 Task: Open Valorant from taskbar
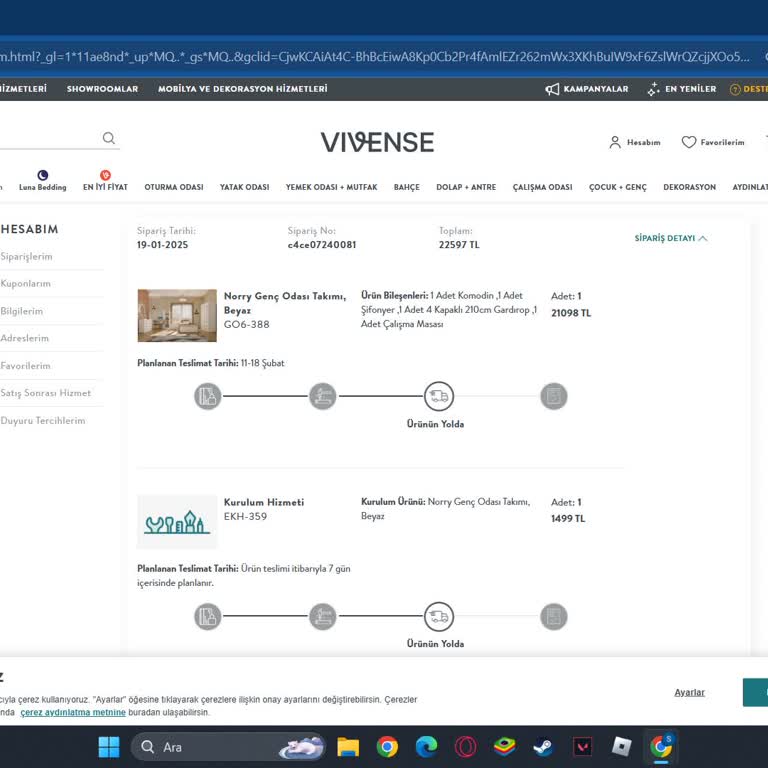[x=582, y=747]
